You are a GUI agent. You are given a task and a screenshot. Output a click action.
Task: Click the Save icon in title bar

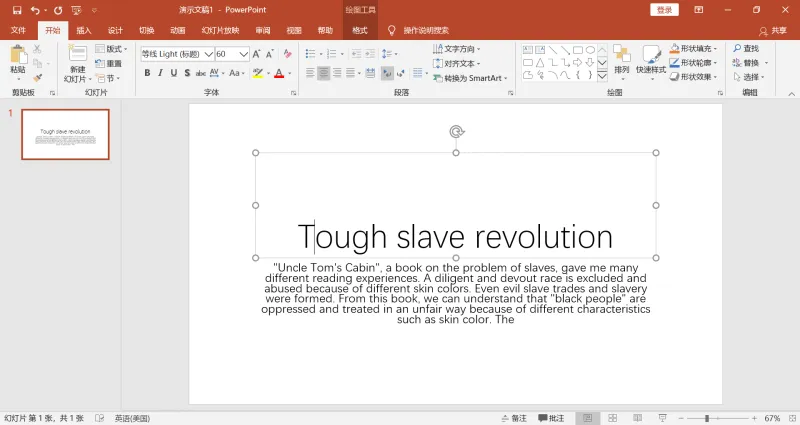coord(17,10)
